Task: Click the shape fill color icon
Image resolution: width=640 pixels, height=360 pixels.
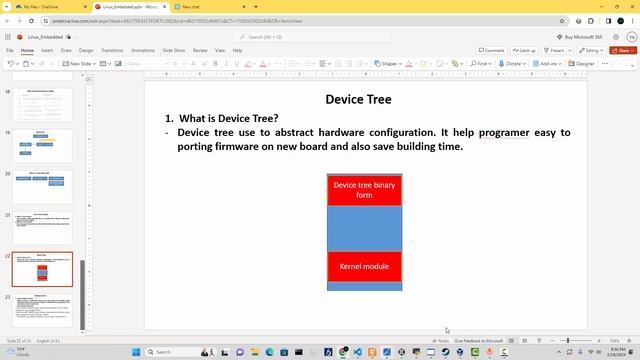Action: [x=409, y=64]
